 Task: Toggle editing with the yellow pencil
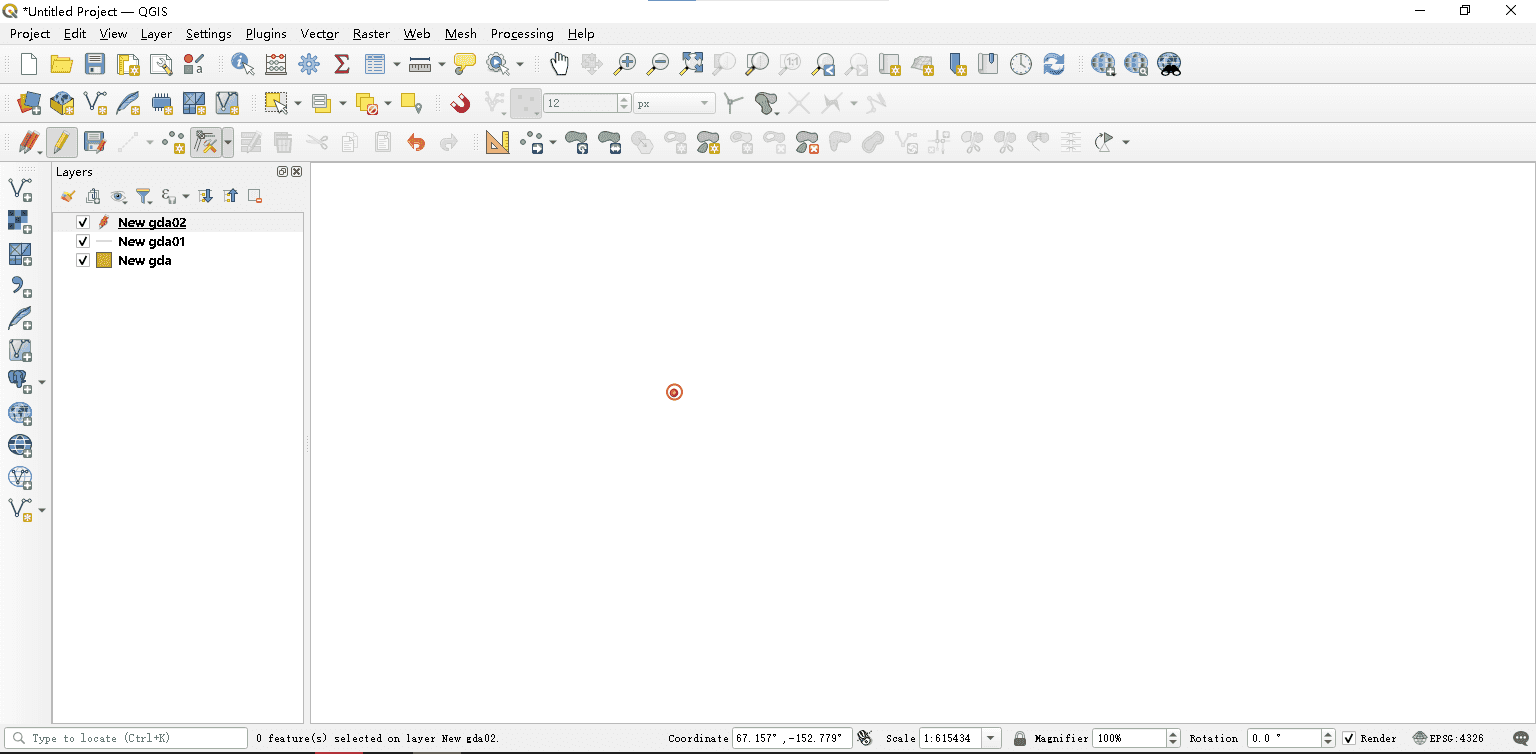tap(62, 142)
